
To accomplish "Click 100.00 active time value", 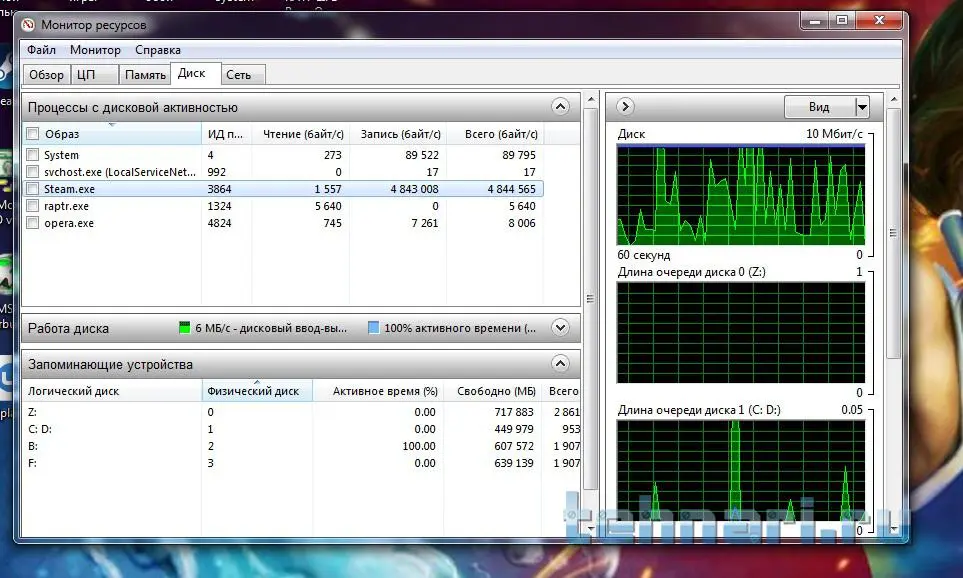I will [419, 446].
